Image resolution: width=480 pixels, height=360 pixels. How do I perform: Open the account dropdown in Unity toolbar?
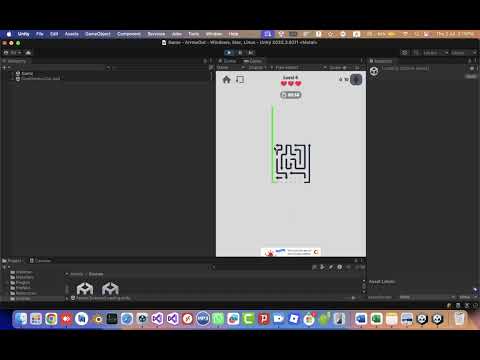[13, 53]
